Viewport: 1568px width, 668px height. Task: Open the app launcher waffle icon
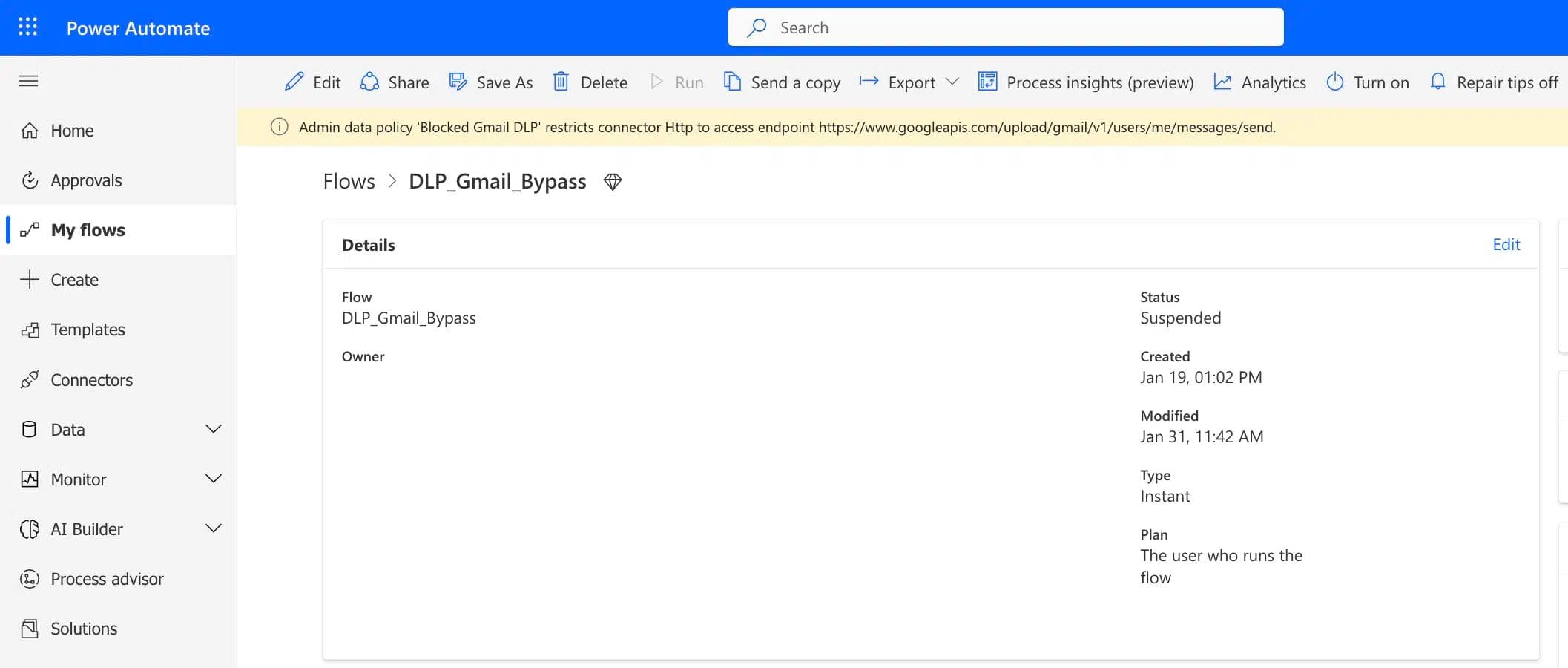point(27,27)
